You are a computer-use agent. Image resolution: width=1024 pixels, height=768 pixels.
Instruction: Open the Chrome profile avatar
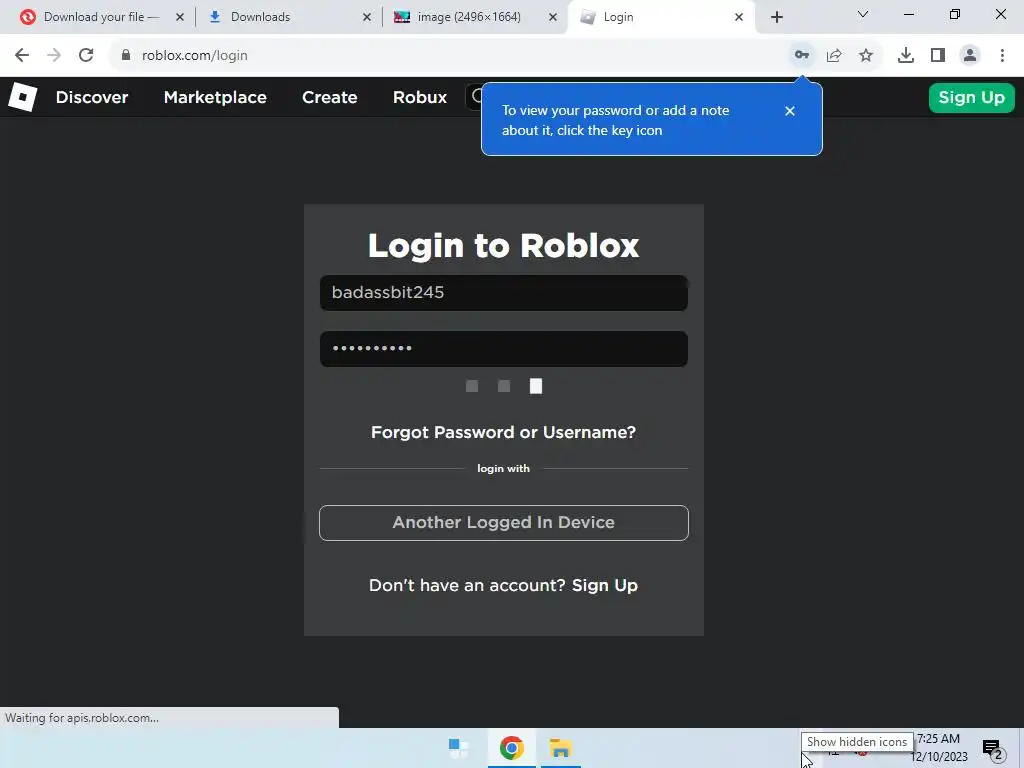click(970, 56)
